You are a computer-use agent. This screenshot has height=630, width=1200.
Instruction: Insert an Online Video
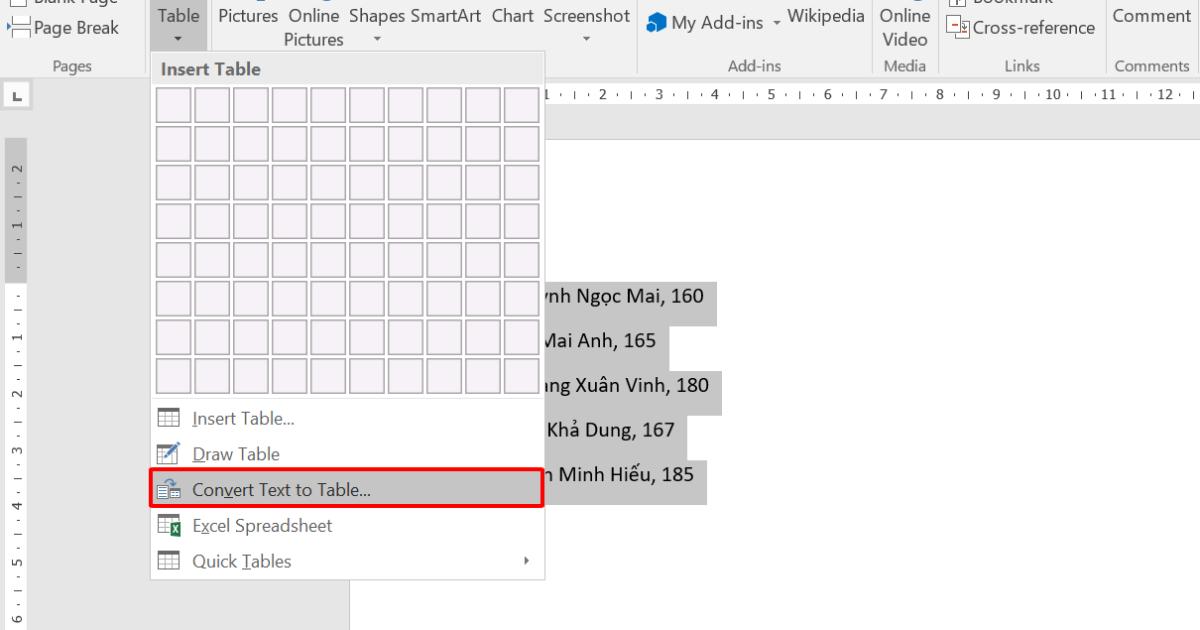(x=905, y=27)
